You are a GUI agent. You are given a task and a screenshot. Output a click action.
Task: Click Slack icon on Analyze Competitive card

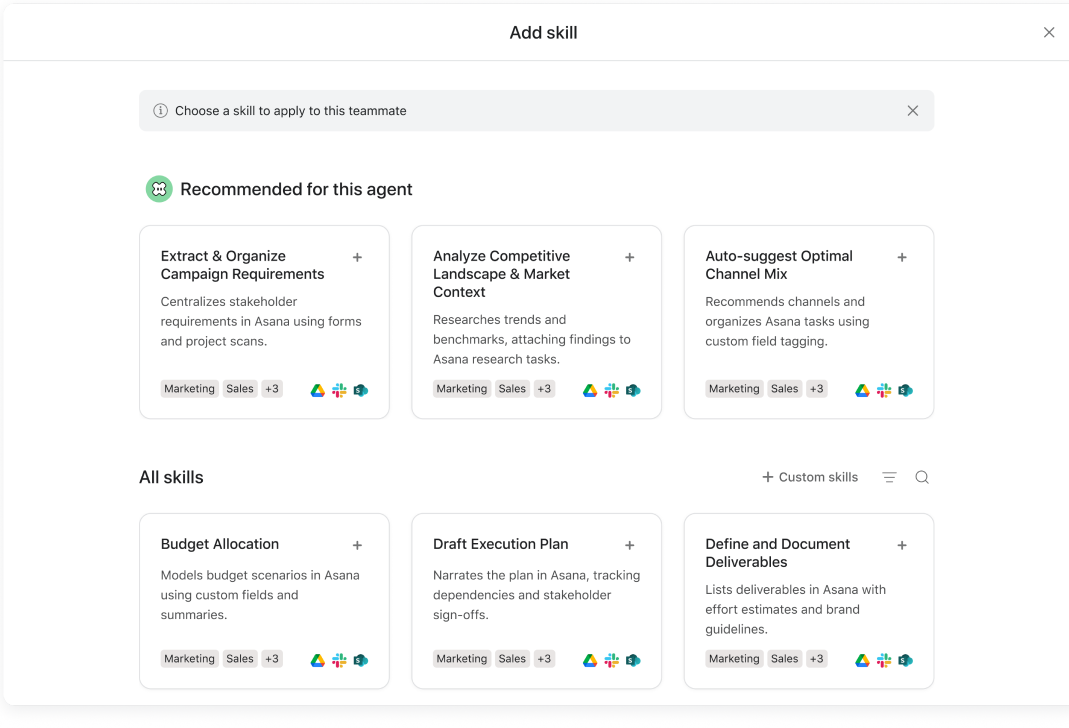coord(612,390)
